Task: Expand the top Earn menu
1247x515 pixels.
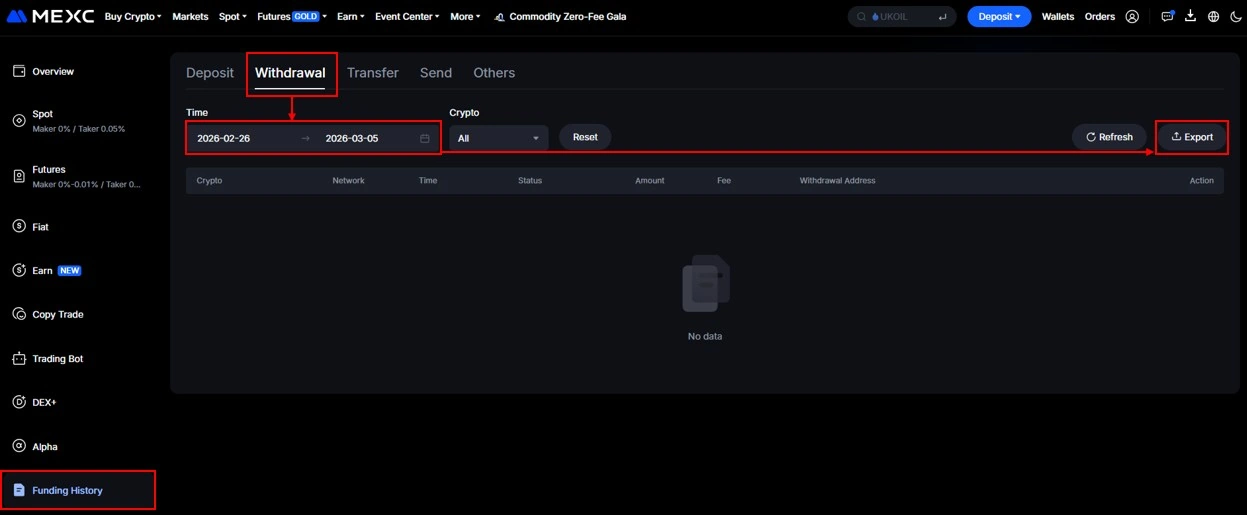Action: pyautogui.click(x=351, y=17)
